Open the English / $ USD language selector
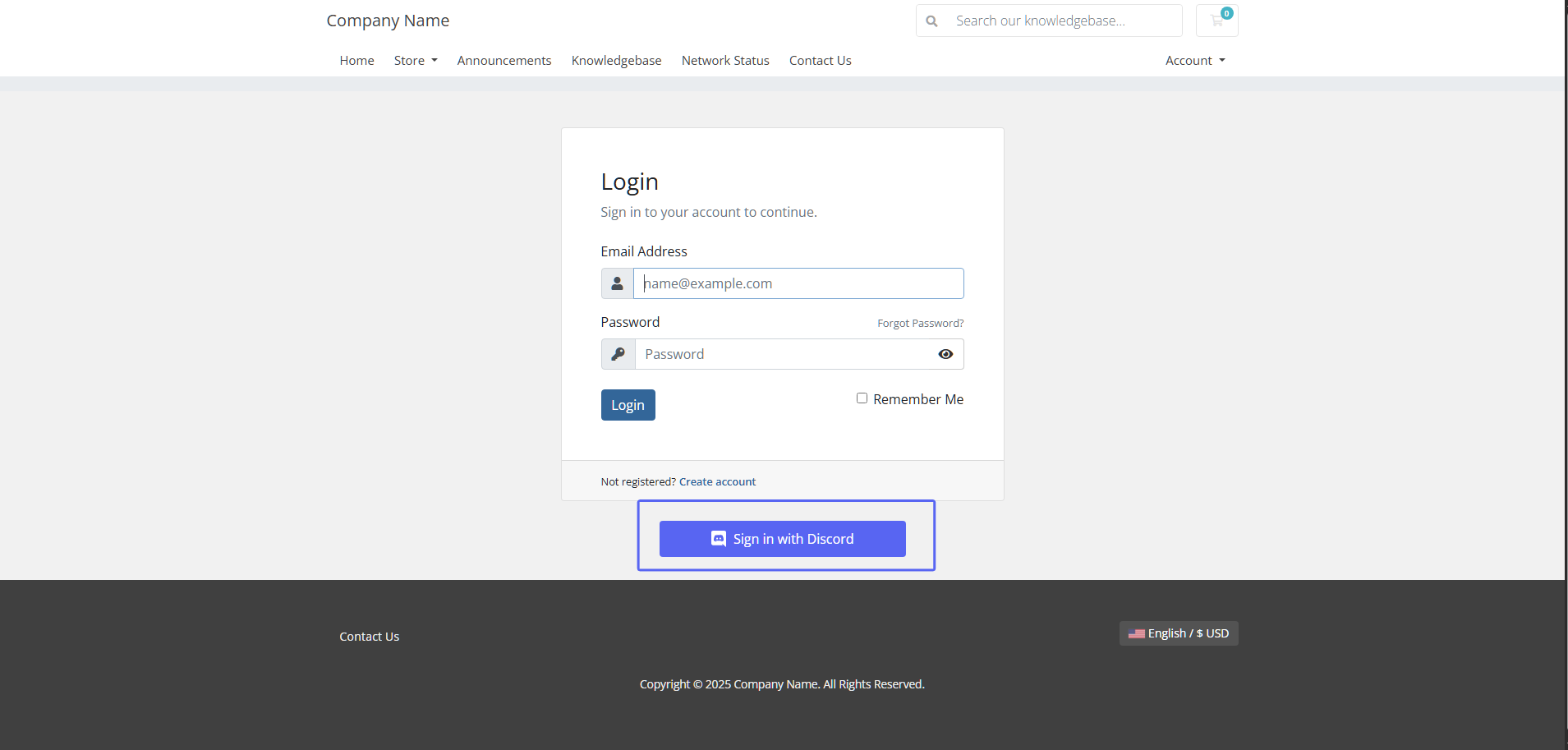This screenshot has width=1568, height=750. pyautogui.click(x=1179, y=633)
